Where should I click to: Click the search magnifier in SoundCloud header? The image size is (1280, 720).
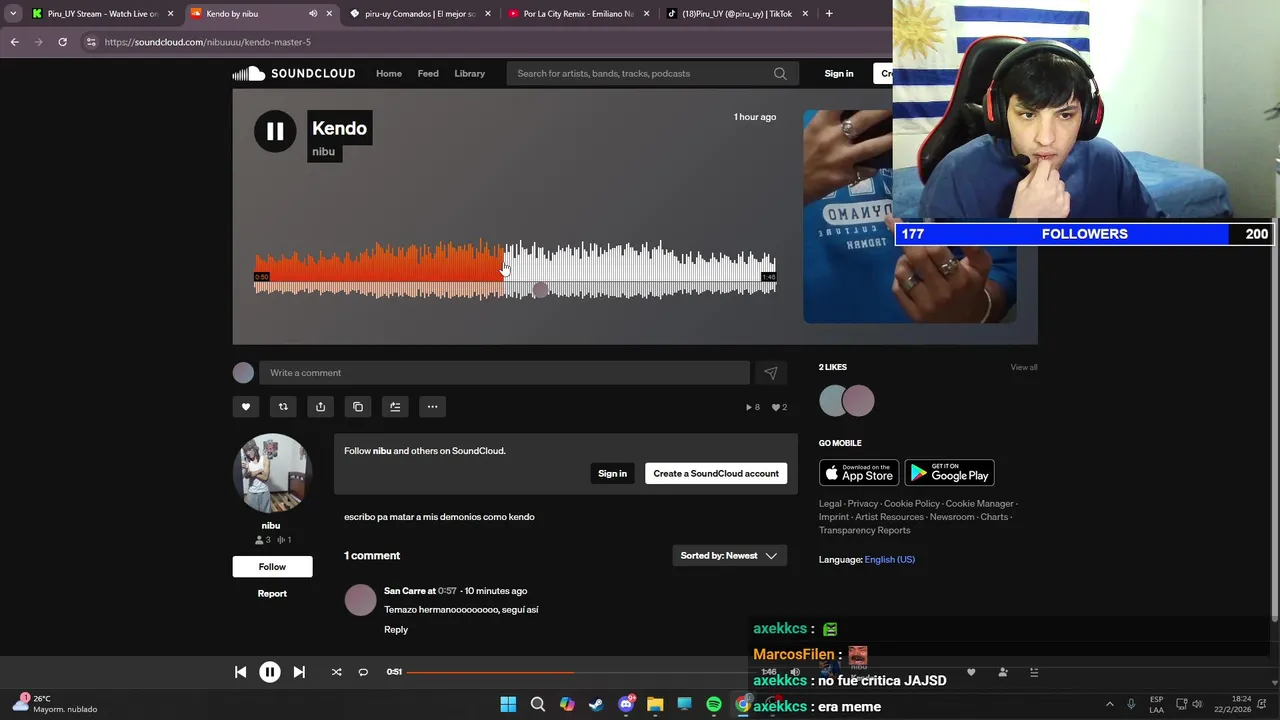[x=780, y=73]
